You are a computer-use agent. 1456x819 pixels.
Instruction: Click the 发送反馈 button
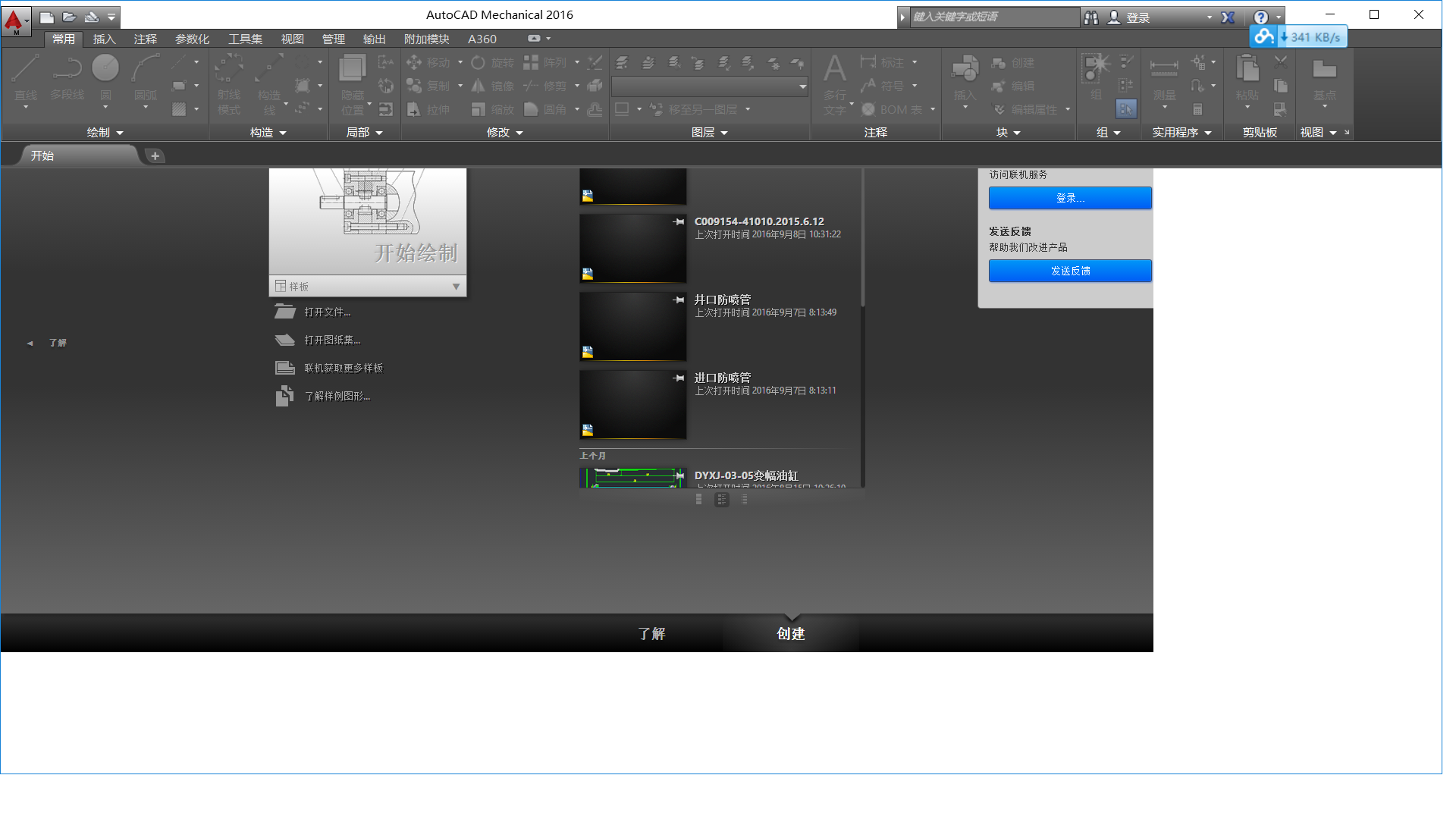(x=1070, y=271)
